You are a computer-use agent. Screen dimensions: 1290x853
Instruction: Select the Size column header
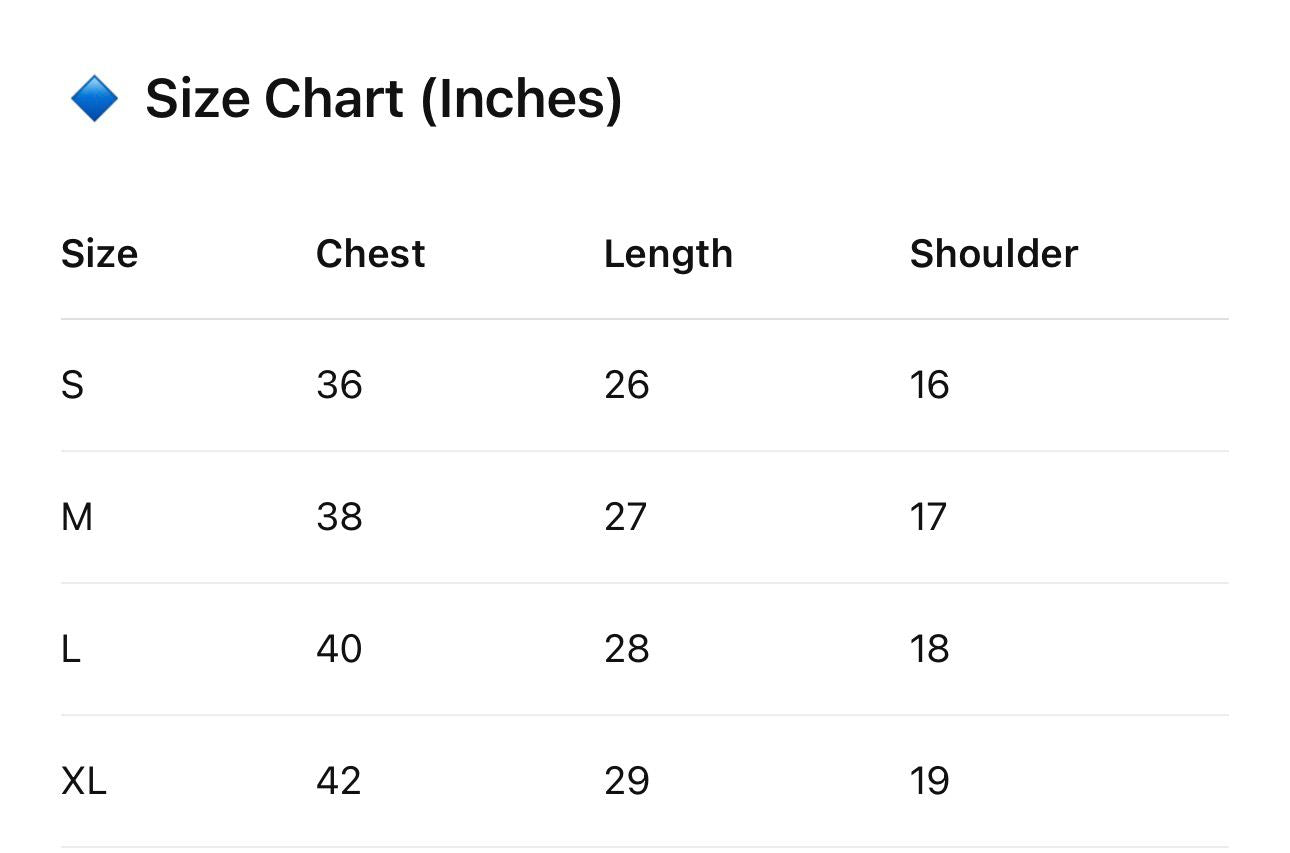click(99, 254)
